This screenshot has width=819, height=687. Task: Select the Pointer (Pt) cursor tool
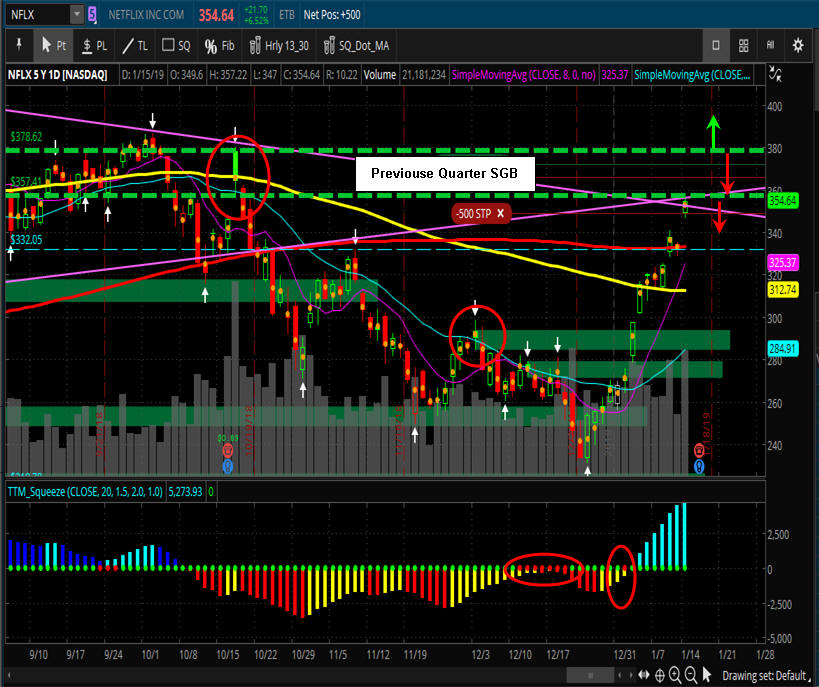(x=53, y=45)
